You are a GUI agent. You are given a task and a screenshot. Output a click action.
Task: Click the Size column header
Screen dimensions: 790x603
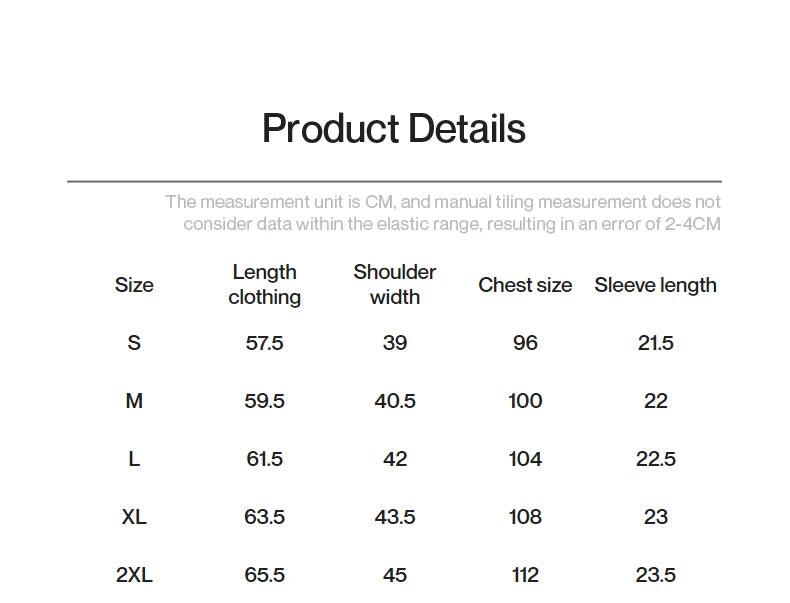tap(134, 285)
